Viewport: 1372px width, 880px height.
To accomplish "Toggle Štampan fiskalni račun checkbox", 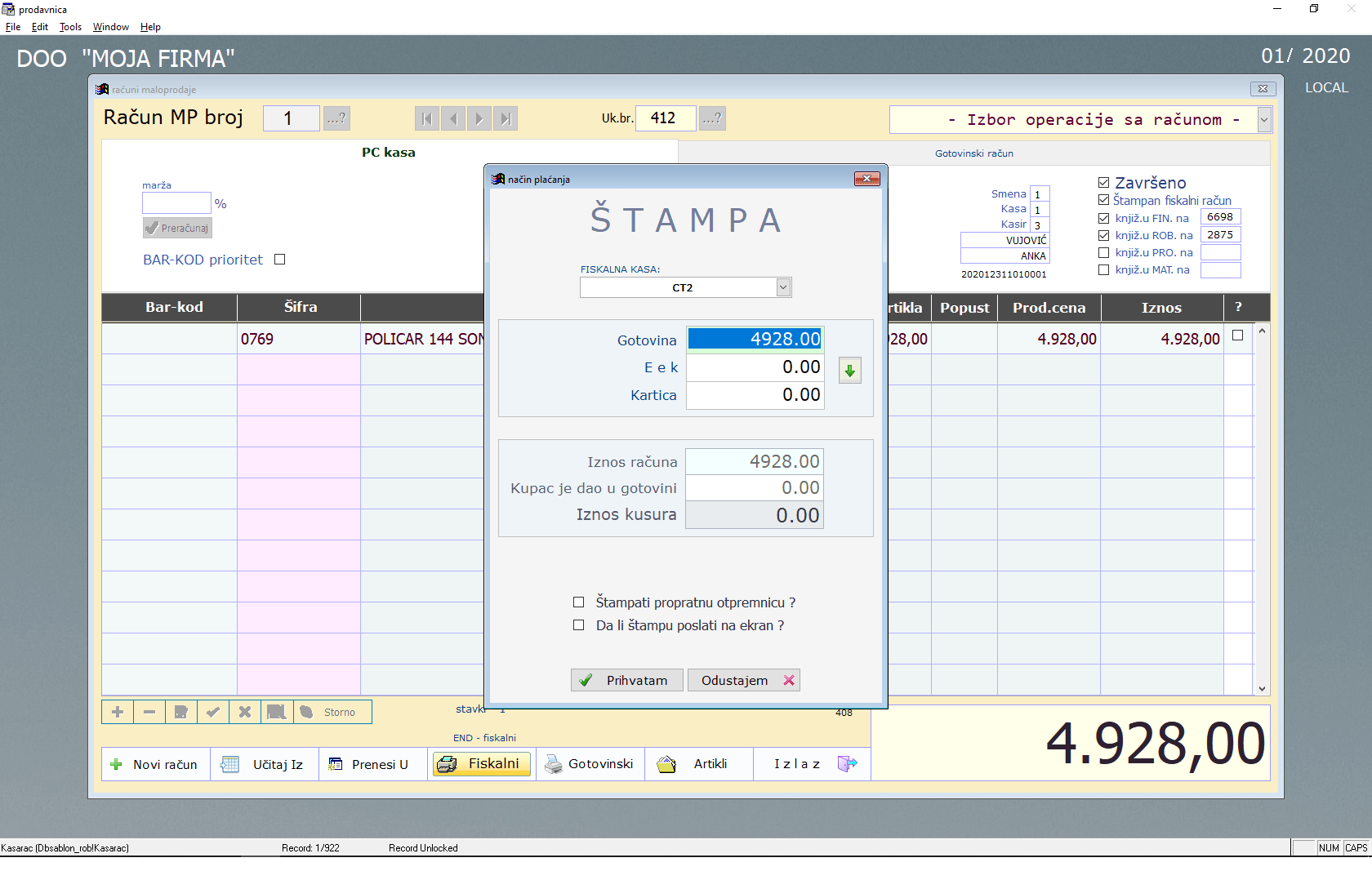I will (1103, 200).
